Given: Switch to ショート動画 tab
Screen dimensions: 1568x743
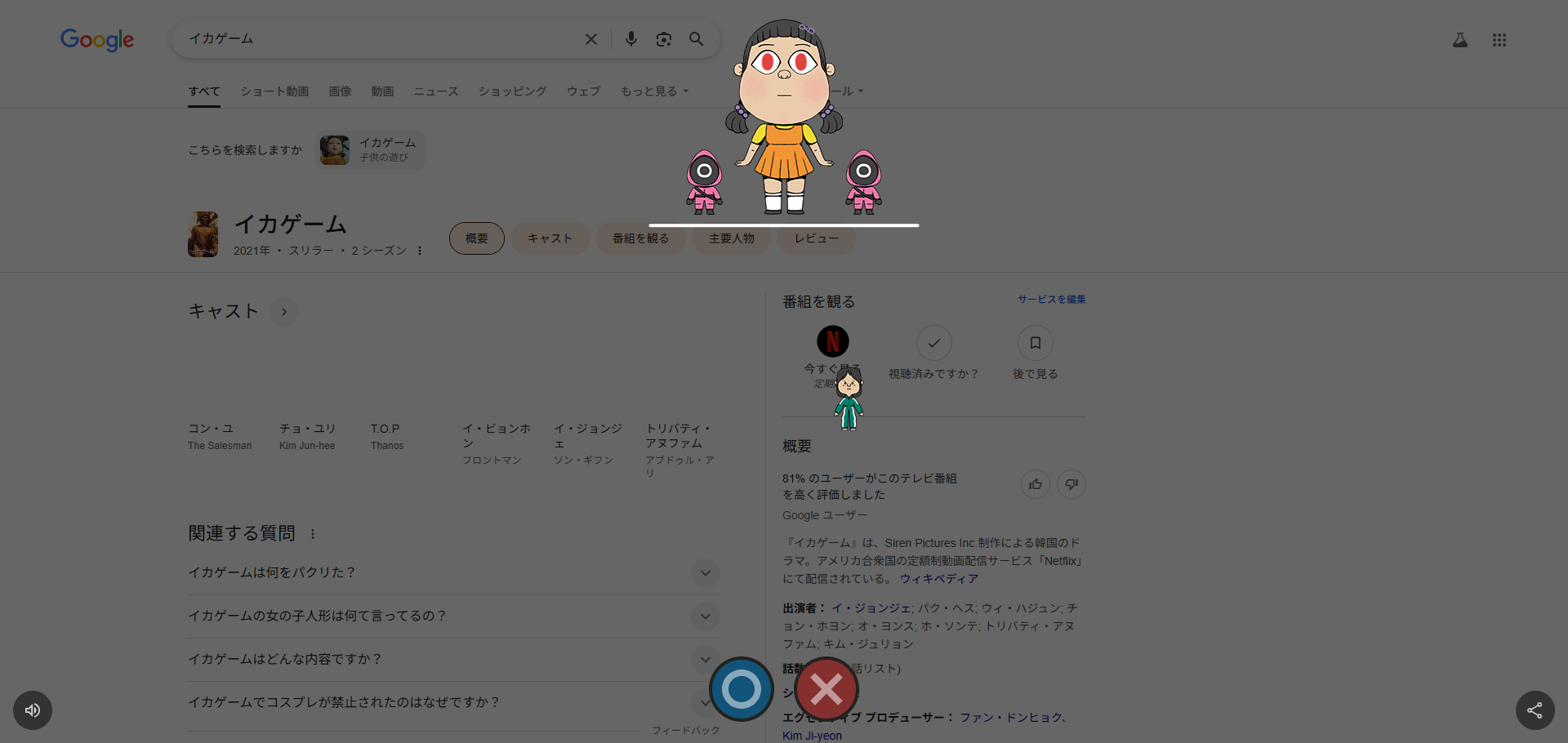Looking at the screenshot, I should (x=274, y=91).
